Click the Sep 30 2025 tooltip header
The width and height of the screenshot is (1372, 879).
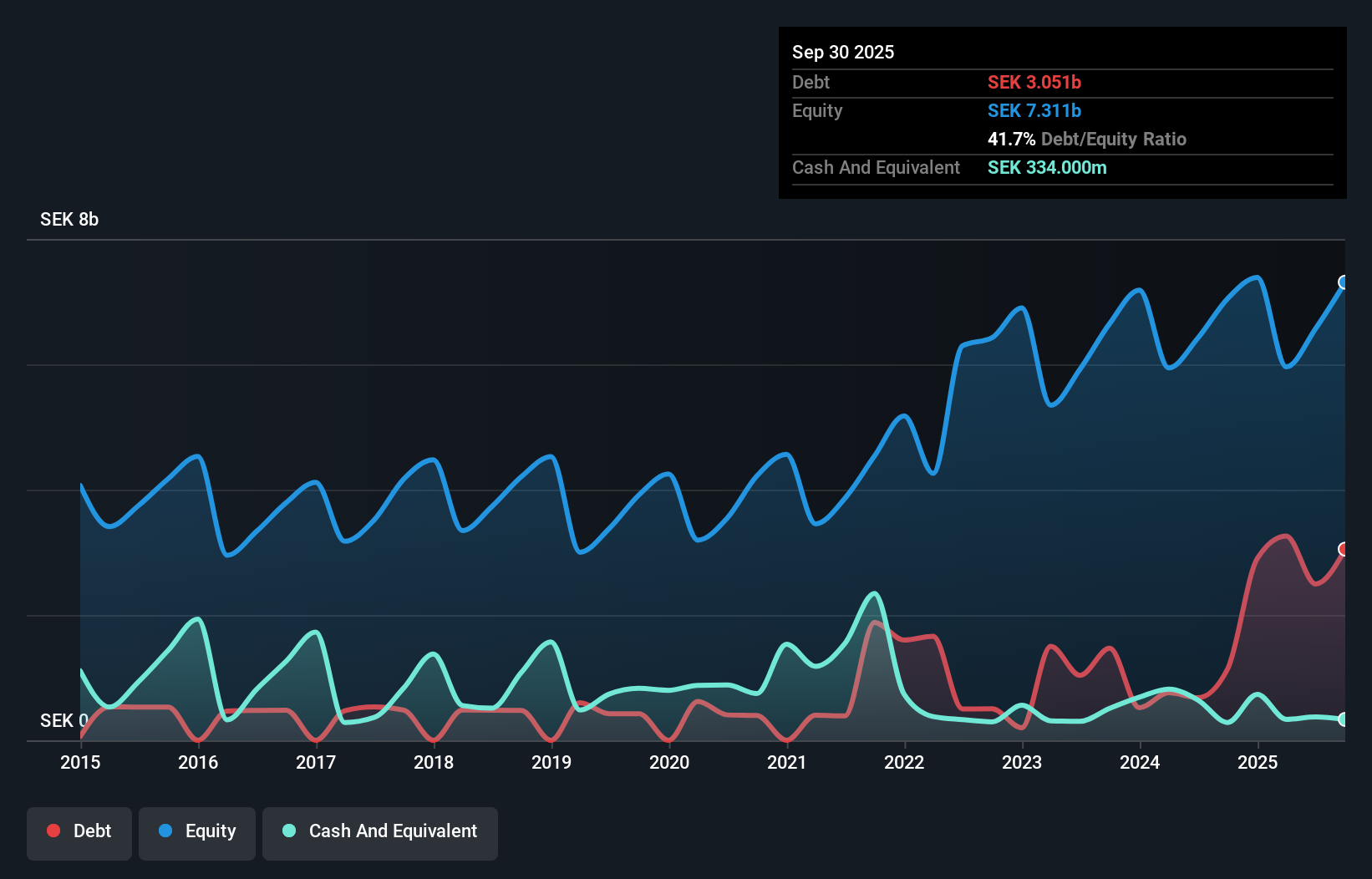pos(843,52)
